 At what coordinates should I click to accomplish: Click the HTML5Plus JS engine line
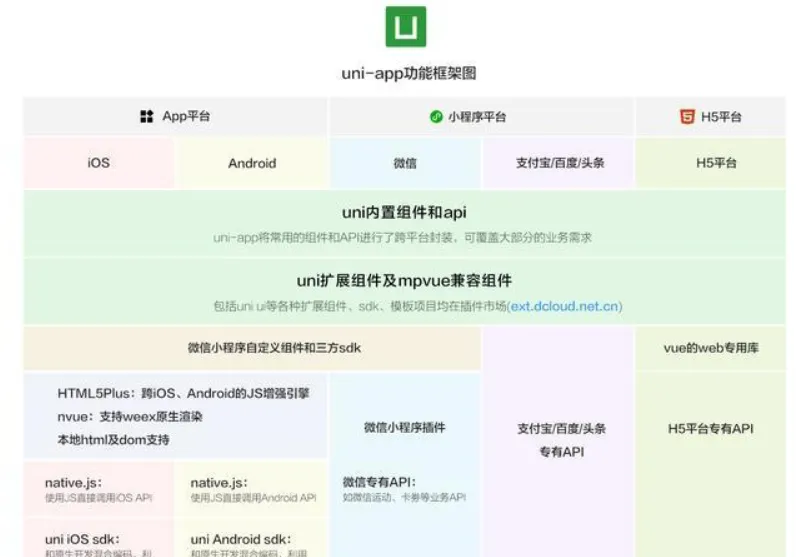click(x=183, y=394)
